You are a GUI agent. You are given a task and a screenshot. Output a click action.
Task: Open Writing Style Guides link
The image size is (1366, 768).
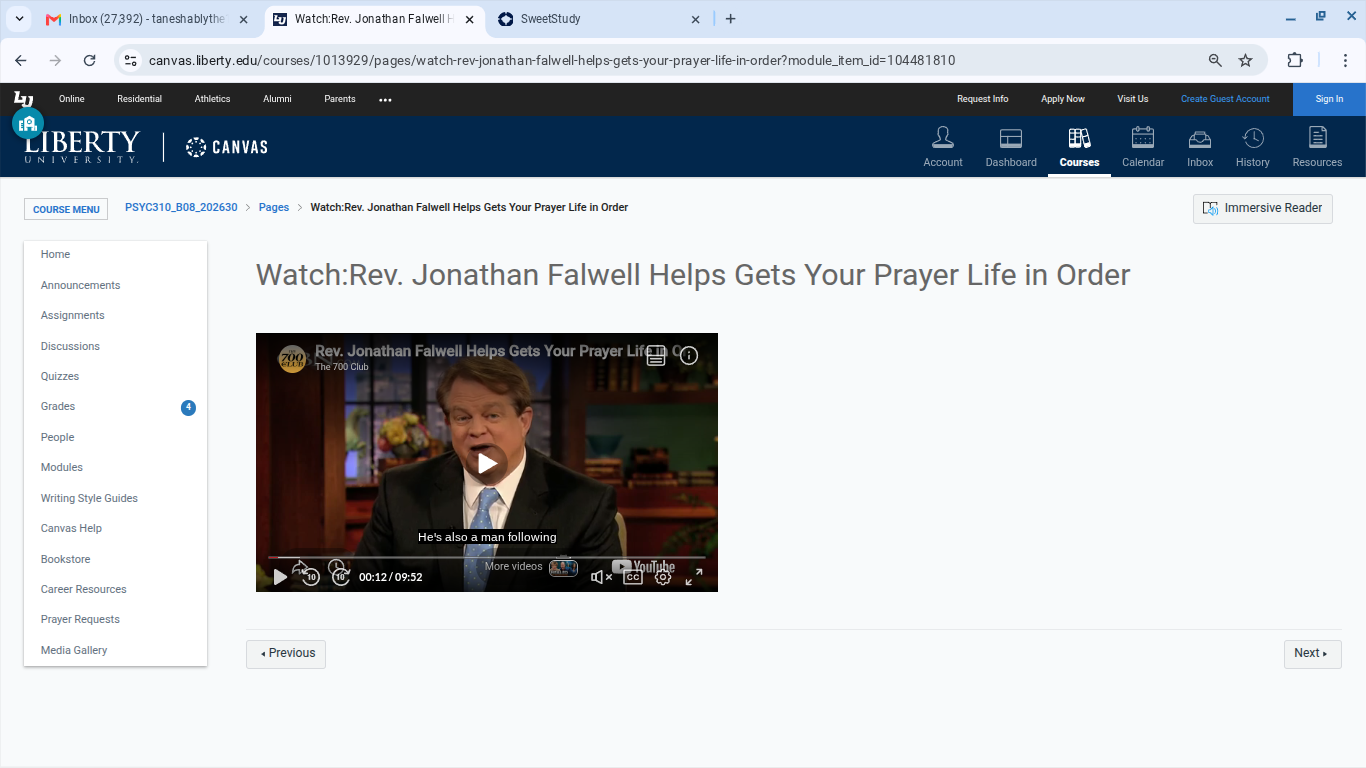89,499
